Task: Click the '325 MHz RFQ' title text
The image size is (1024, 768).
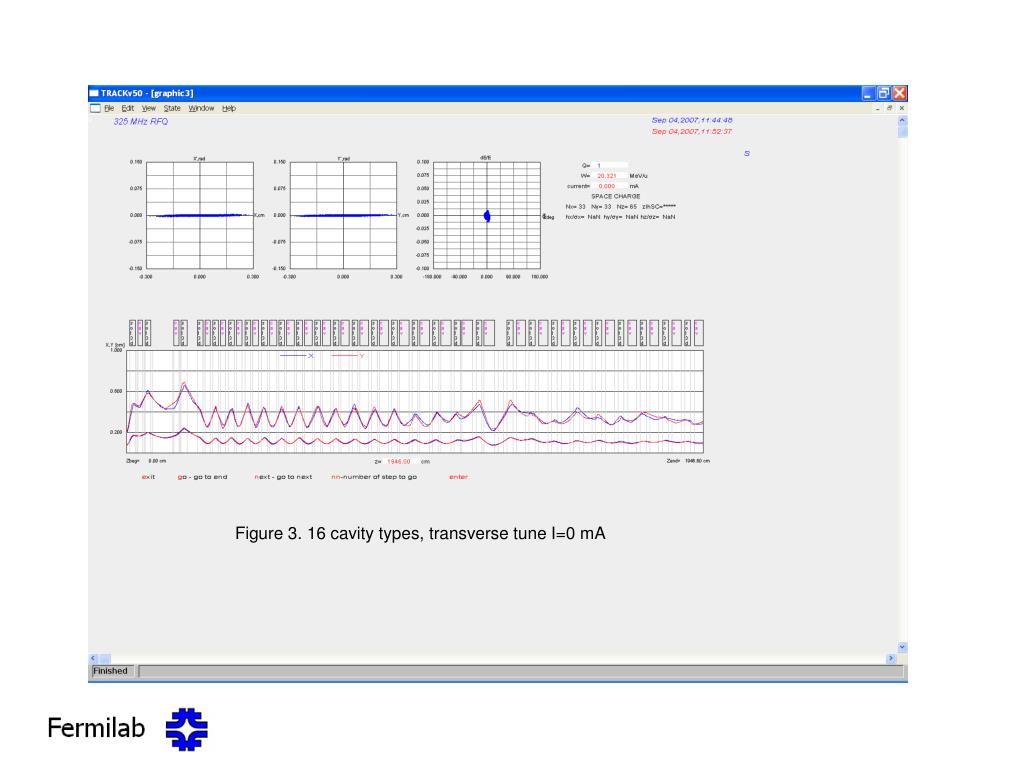Action: tap(140, 121)
